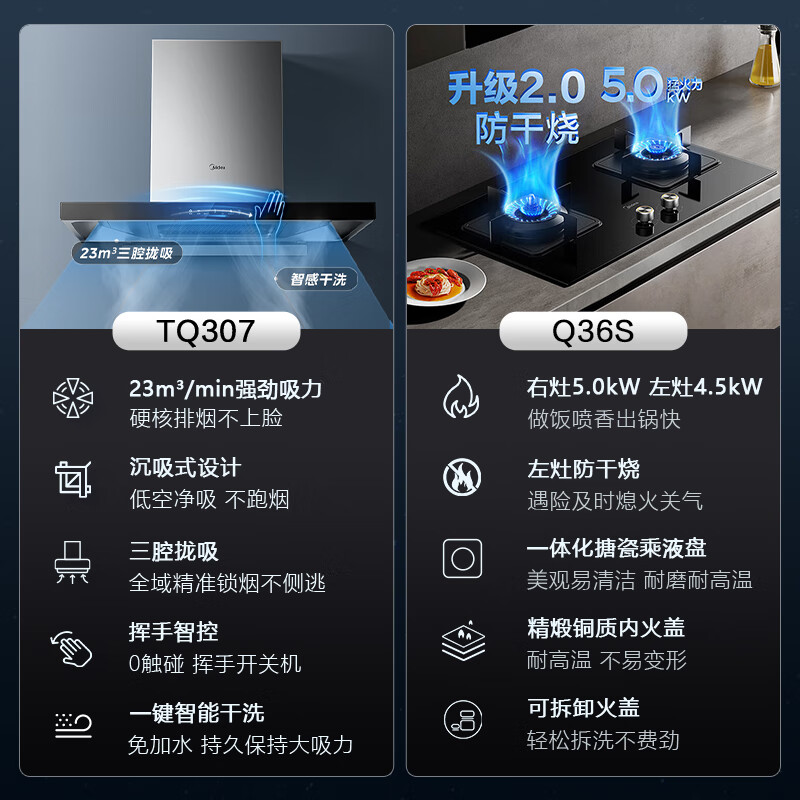The height and width of the screenshot is (800, 800).
Task: Click the 智感干洗 badge
Action: coord(316,279)
